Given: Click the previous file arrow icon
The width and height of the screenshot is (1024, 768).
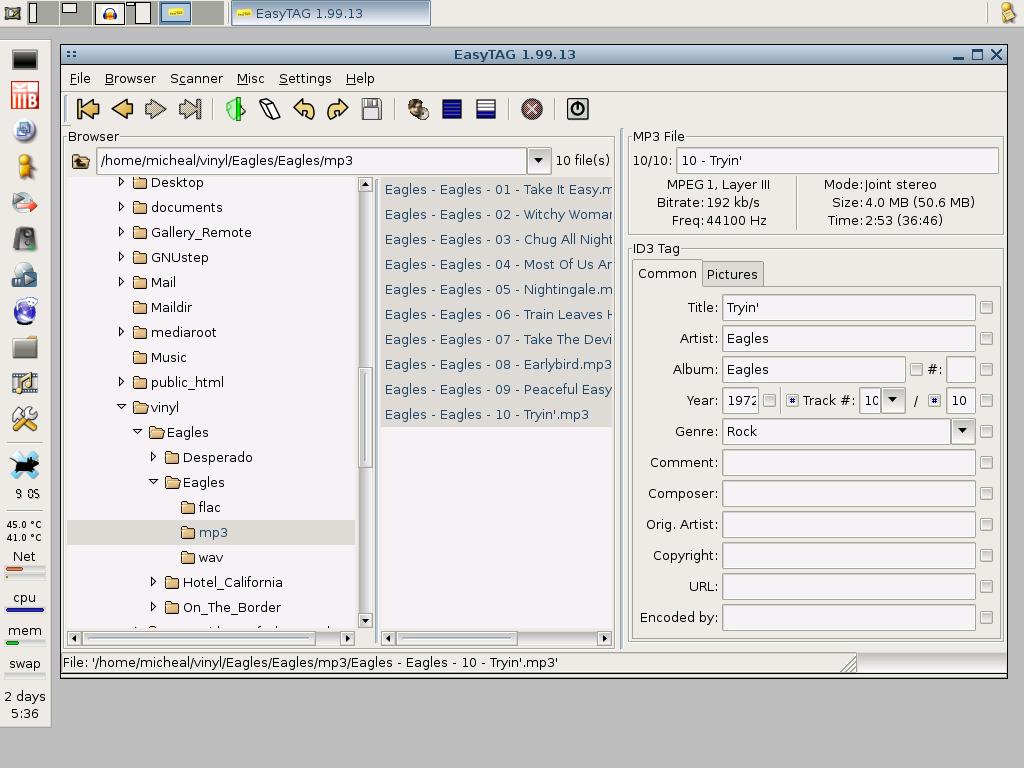Looking at the screenshot, I should coord(122,109).
